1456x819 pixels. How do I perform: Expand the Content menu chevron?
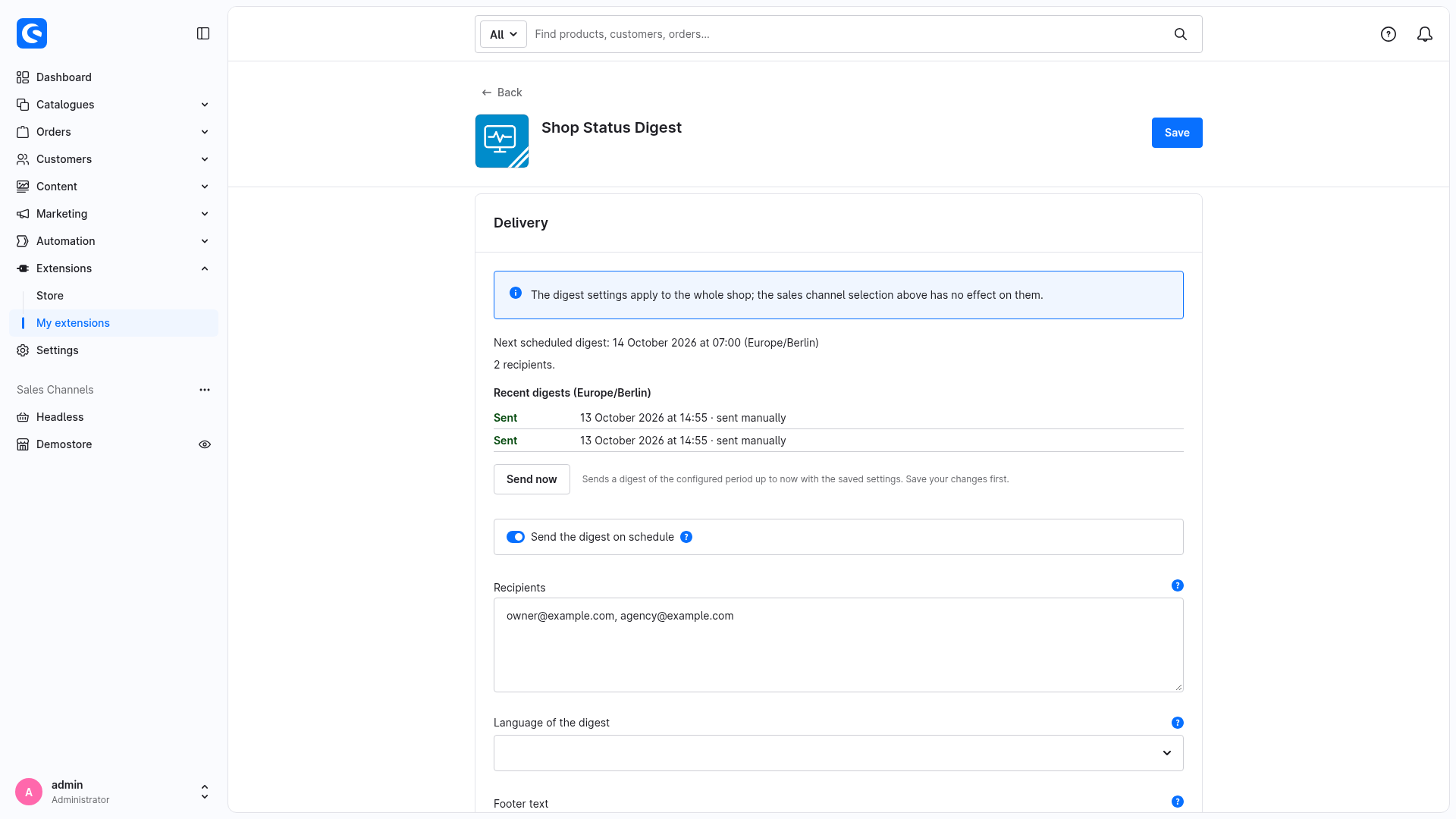(205, 187)
